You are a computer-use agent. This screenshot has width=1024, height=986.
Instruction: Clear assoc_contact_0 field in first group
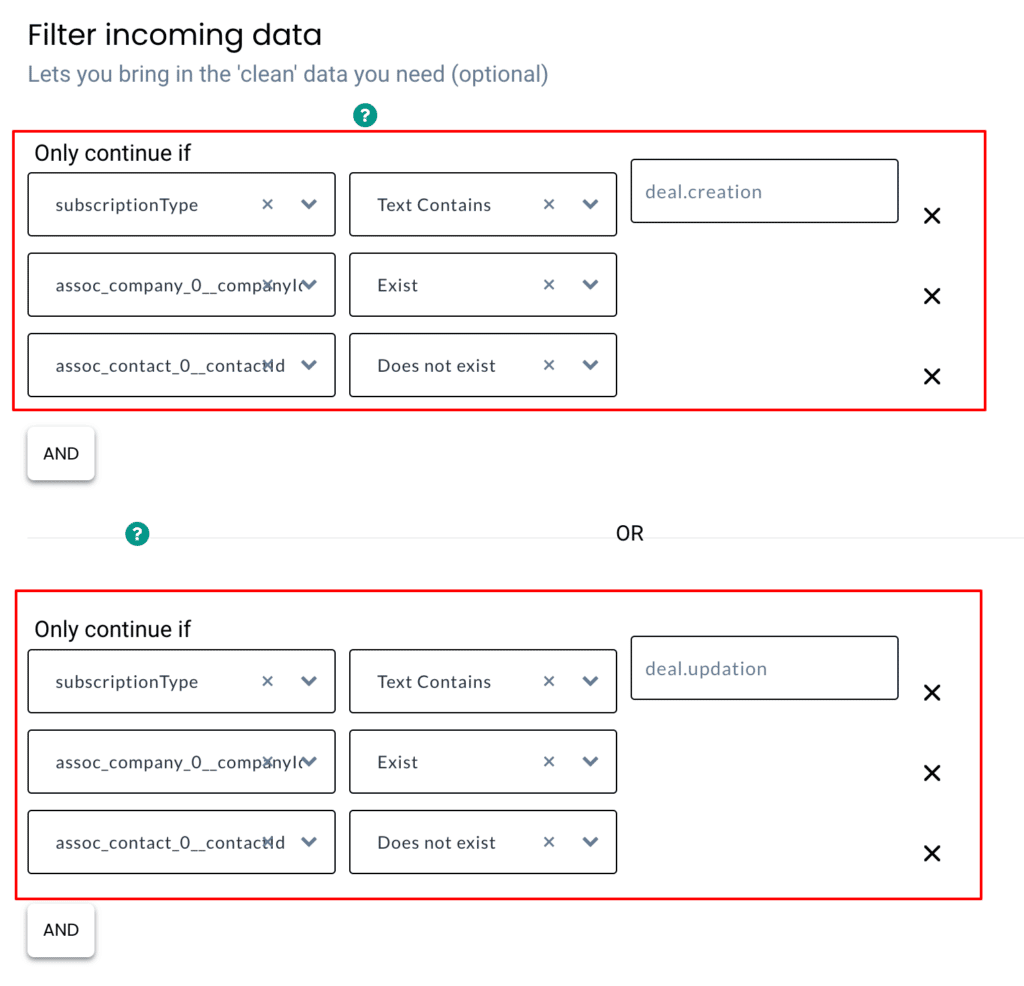click(268, 365)
